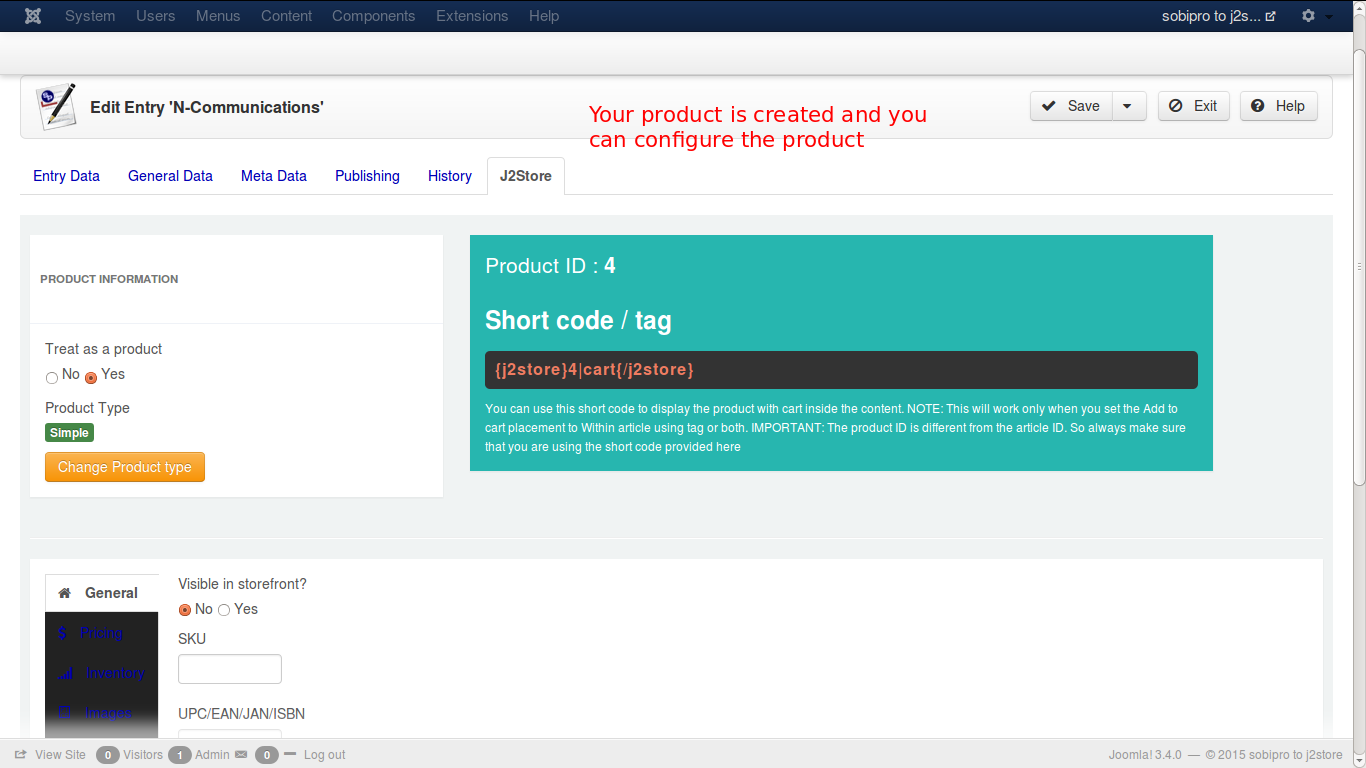1366x768 pixels.
Task: Switch to the History tab
Action: 450,176
